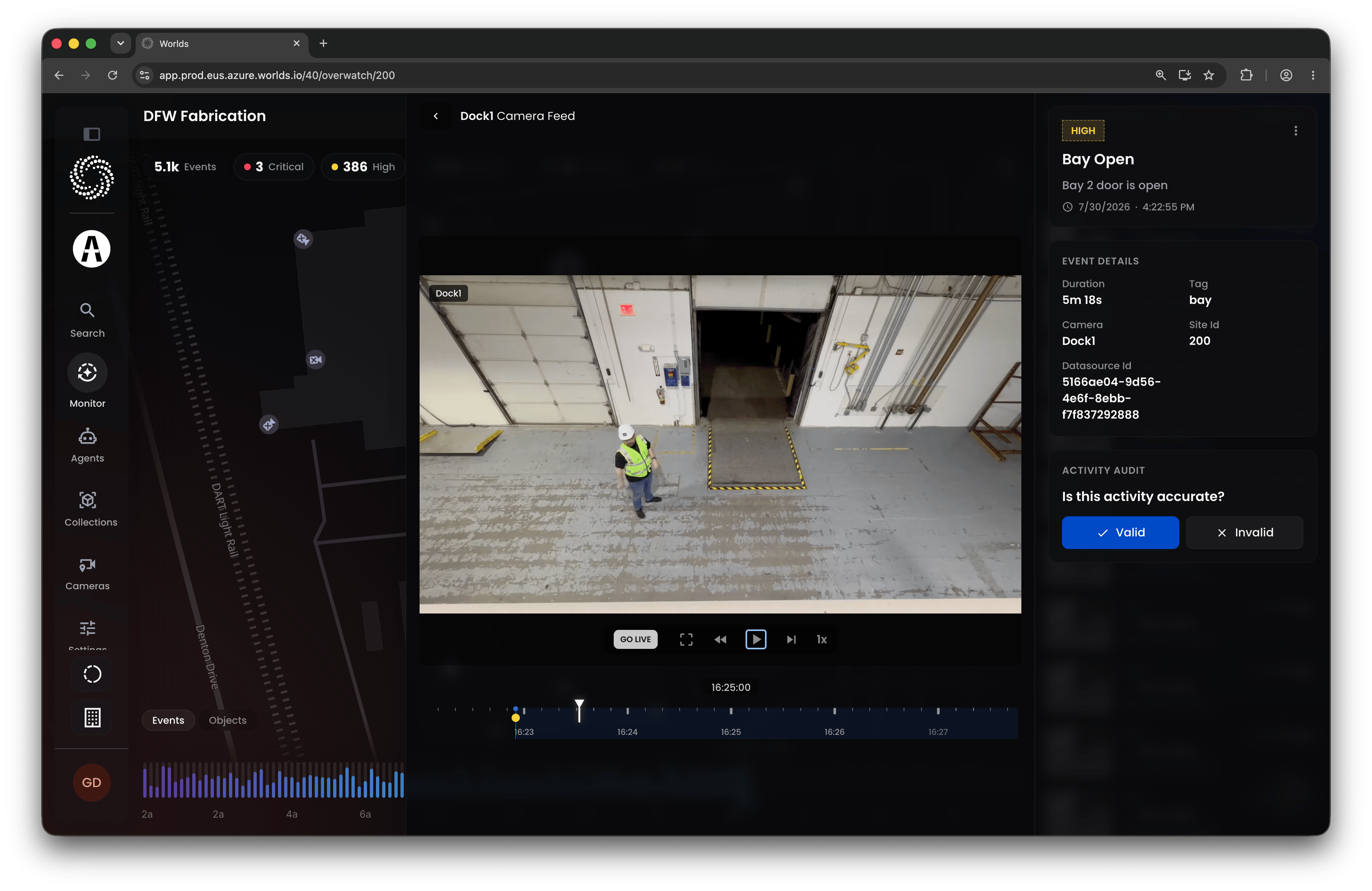Skip to the next event
Viewport: 1372px width, 891px height.
tap(791, 639)
